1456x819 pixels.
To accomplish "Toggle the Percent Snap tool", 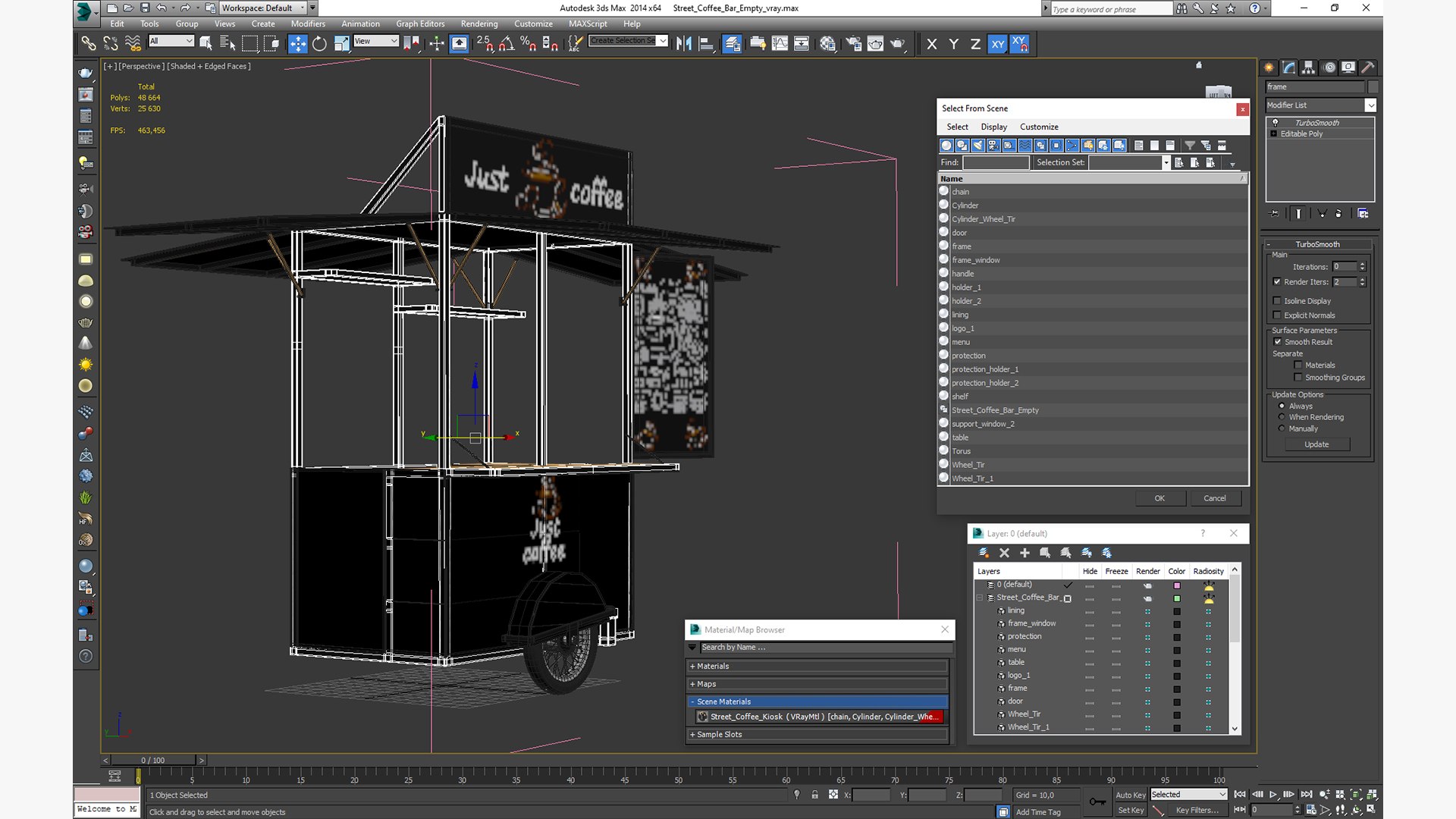I will 529,44.
